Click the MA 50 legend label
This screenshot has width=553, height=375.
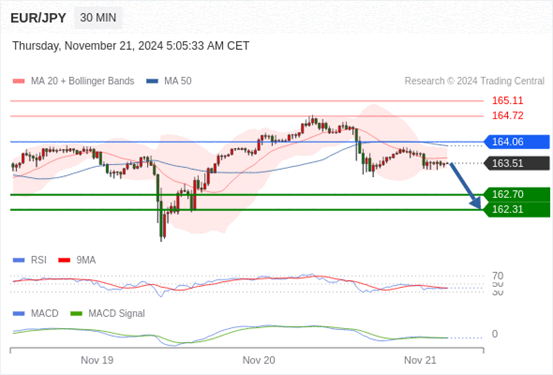click(178, 81)
